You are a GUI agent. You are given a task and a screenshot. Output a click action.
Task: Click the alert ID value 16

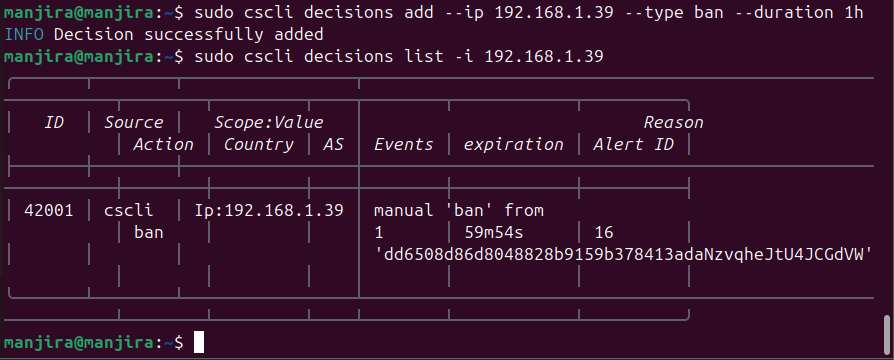coord(604,233)
